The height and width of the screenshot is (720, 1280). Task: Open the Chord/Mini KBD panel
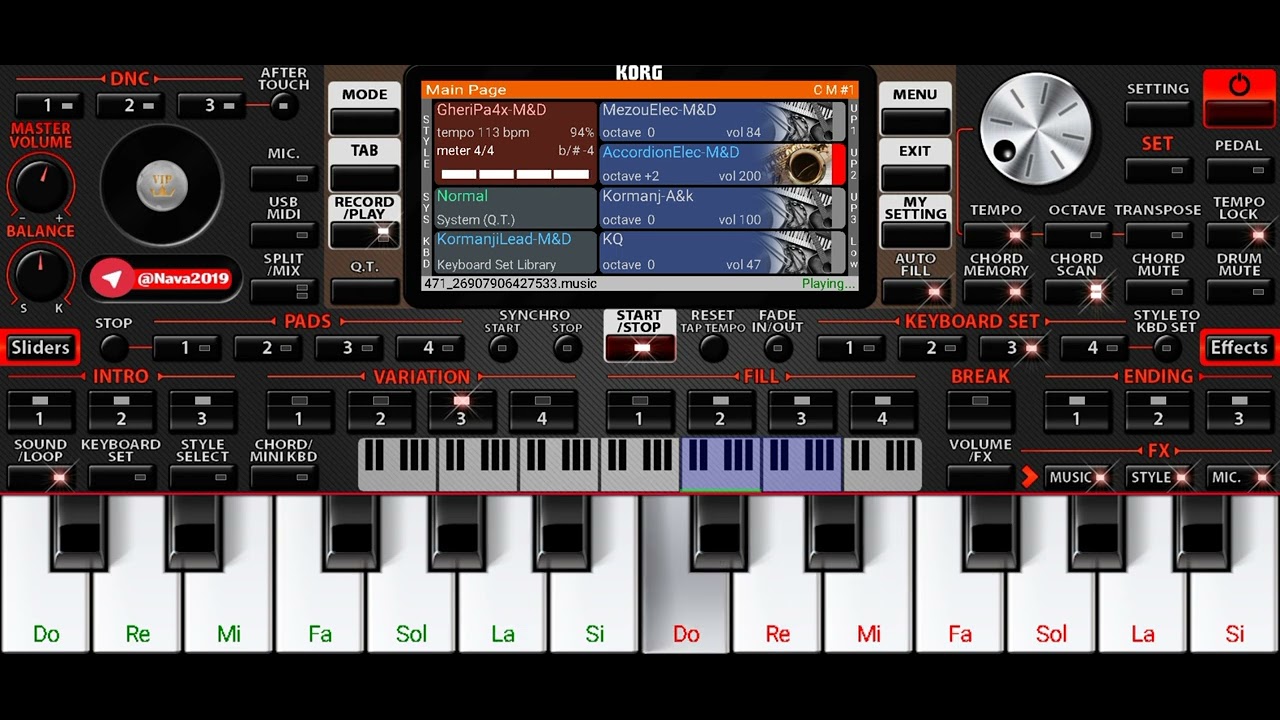coord(284,477)
